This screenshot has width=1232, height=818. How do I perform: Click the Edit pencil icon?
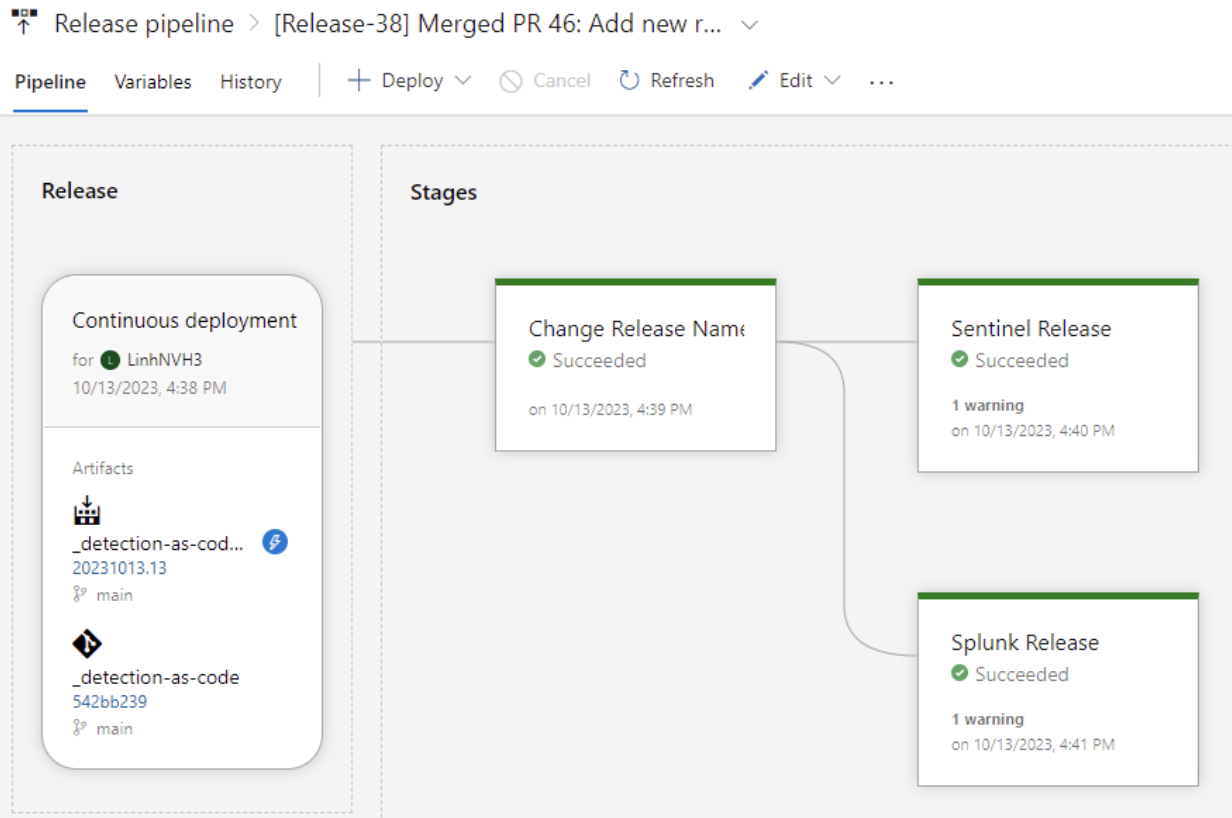point(758,81)
